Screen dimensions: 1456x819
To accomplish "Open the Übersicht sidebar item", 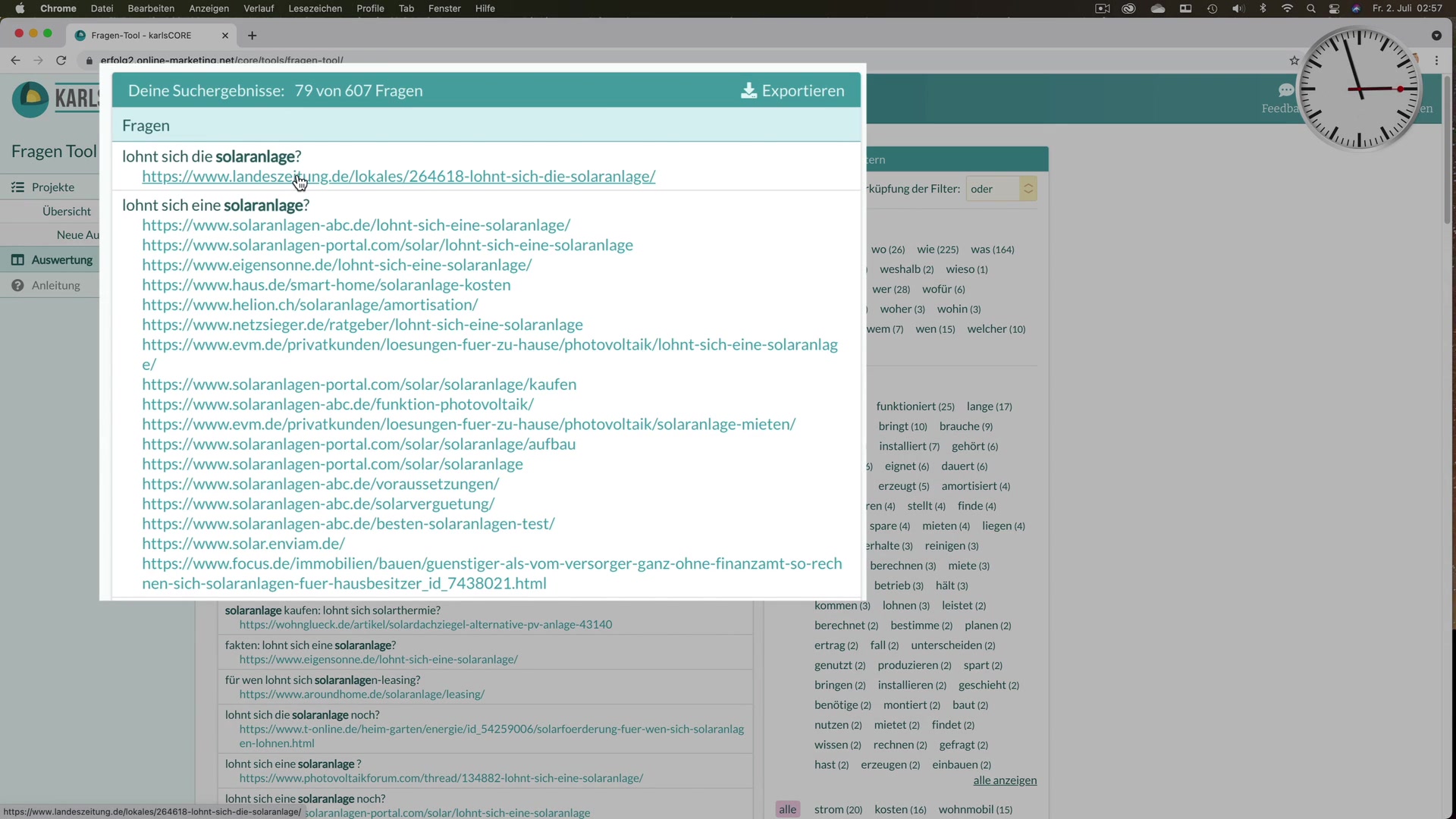I will tap(67, 212).
